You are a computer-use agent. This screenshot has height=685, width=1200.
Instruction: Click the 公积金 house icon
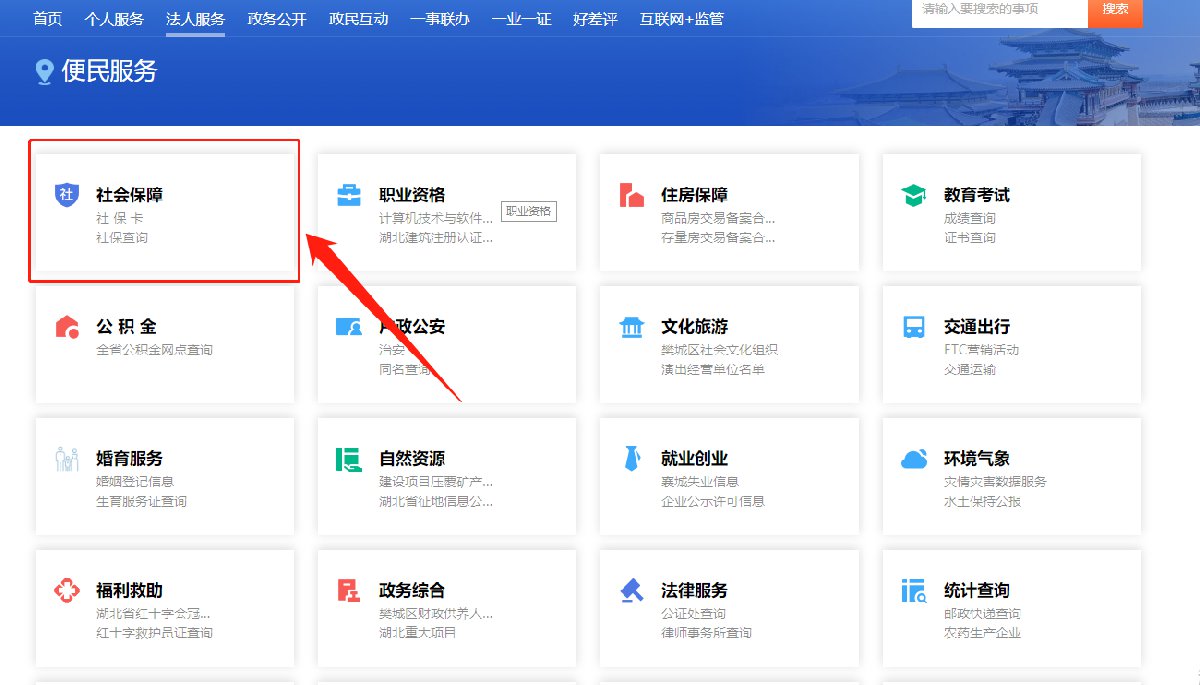click(x=66, y=327)
